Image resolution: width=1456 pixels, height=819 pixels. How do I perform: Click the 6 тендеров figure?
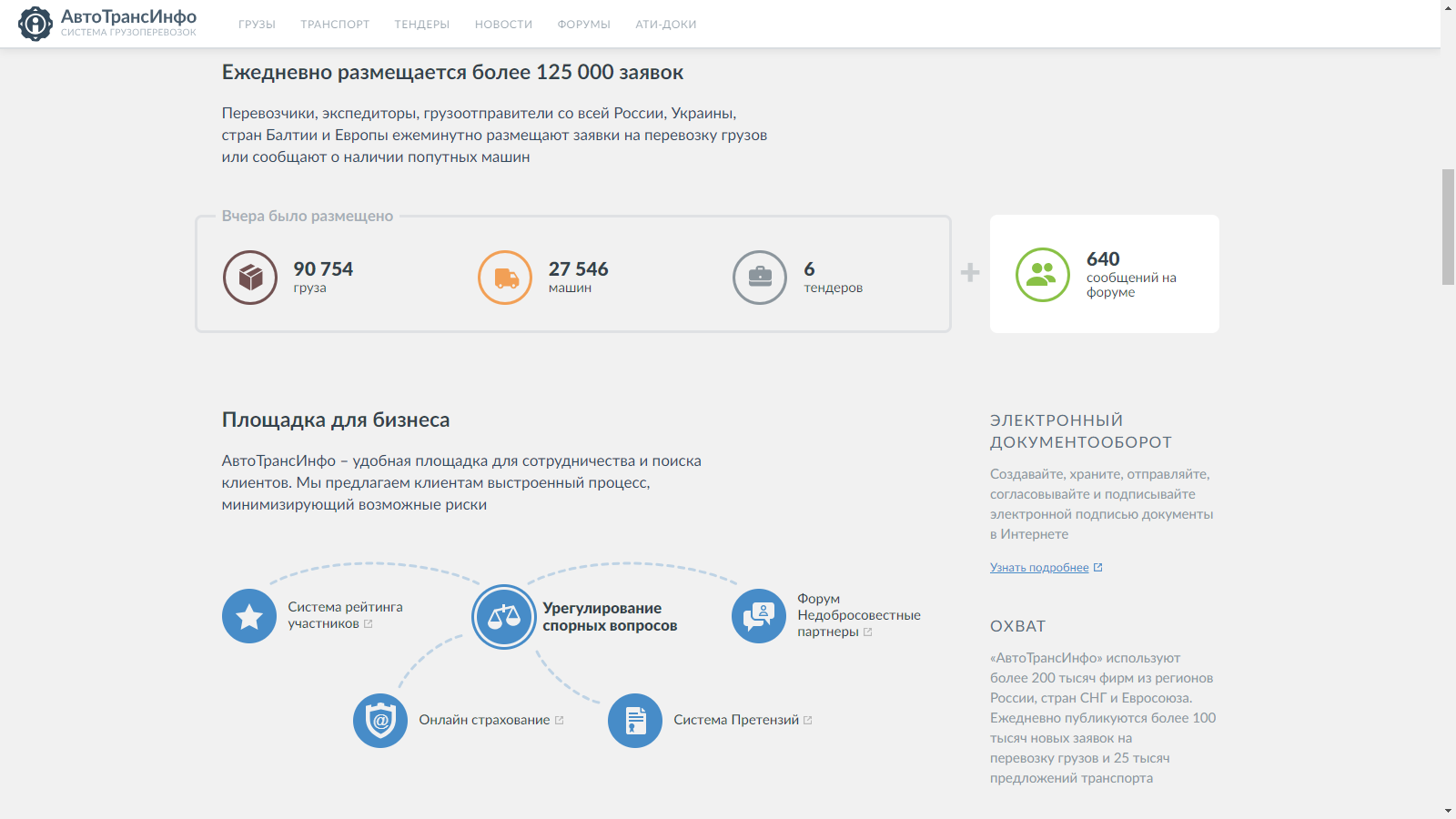[833, 278]
